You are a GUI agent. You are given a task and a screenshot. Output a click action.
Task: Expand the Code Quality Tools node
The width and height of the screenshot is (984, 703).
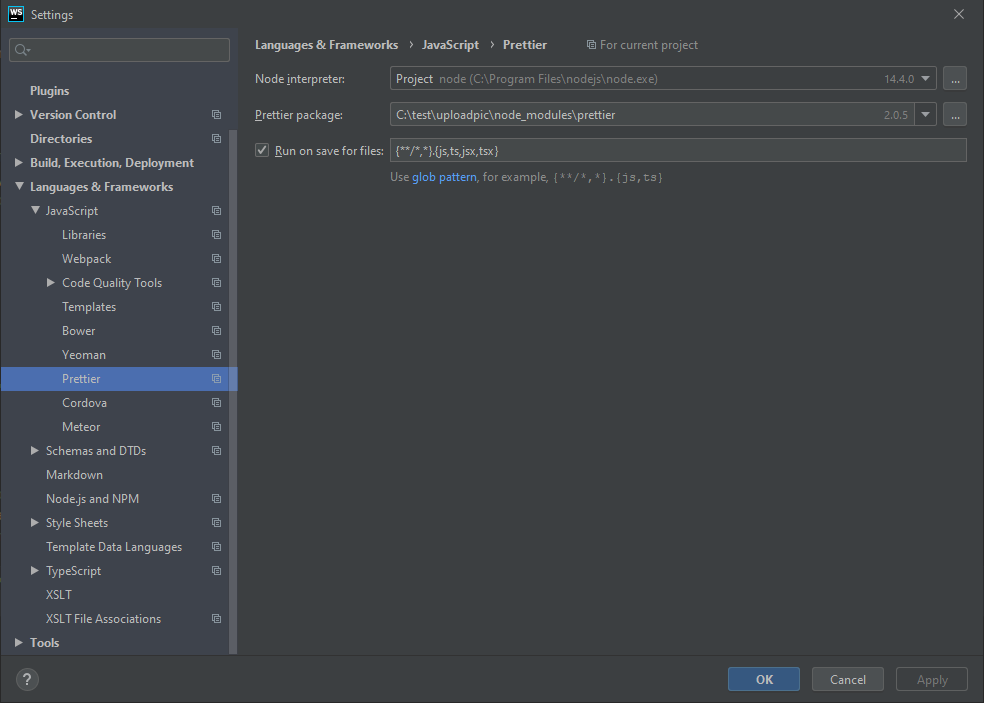(51, 283)
